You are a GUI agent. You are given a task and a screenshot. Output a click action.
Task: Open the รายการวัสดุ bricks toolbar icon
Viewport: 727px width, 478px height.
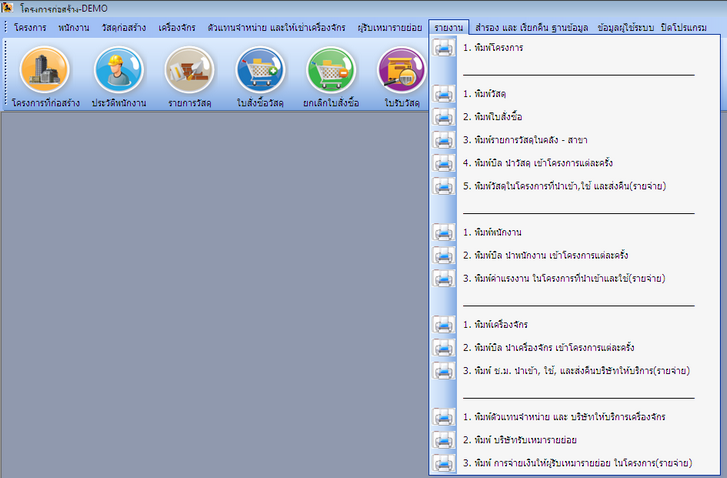[x=190, y=70]
